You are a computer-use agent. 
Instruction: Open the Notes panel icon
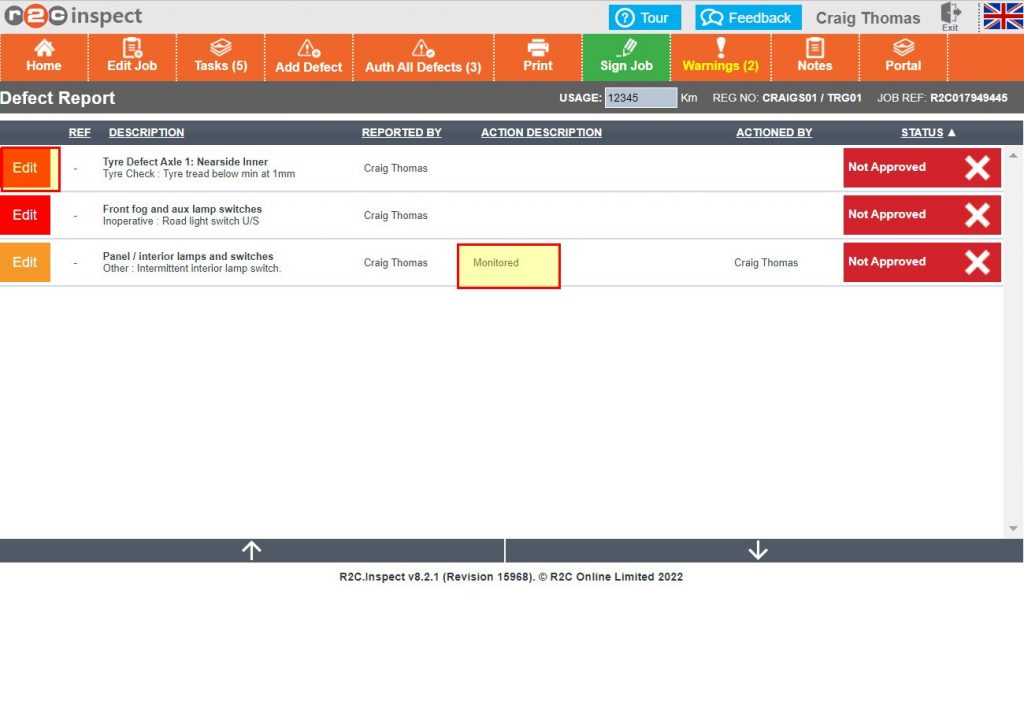[x=815, y=57]
